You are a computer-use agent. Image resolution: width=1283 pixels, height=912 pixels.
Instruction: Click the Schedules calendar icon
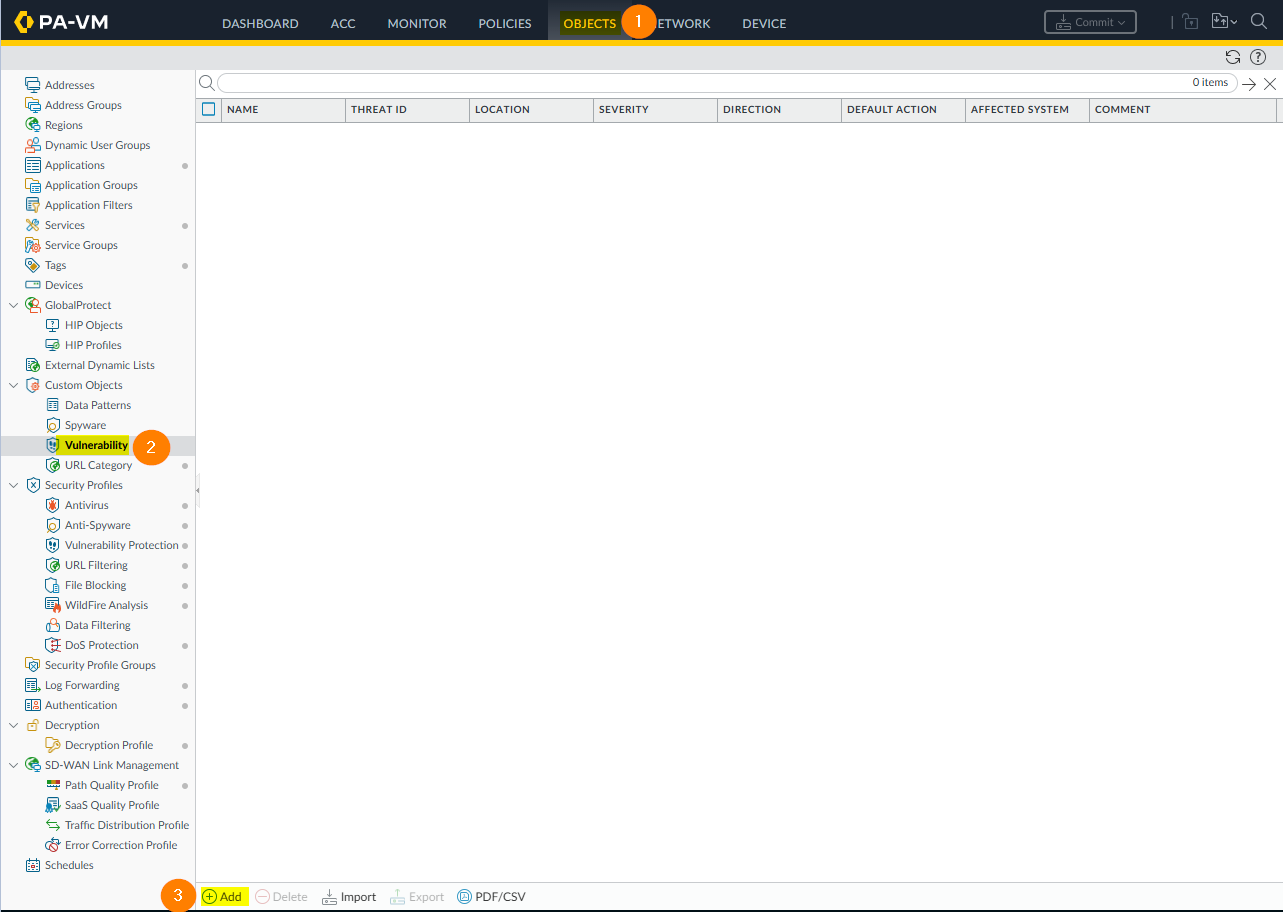point(33,865)
